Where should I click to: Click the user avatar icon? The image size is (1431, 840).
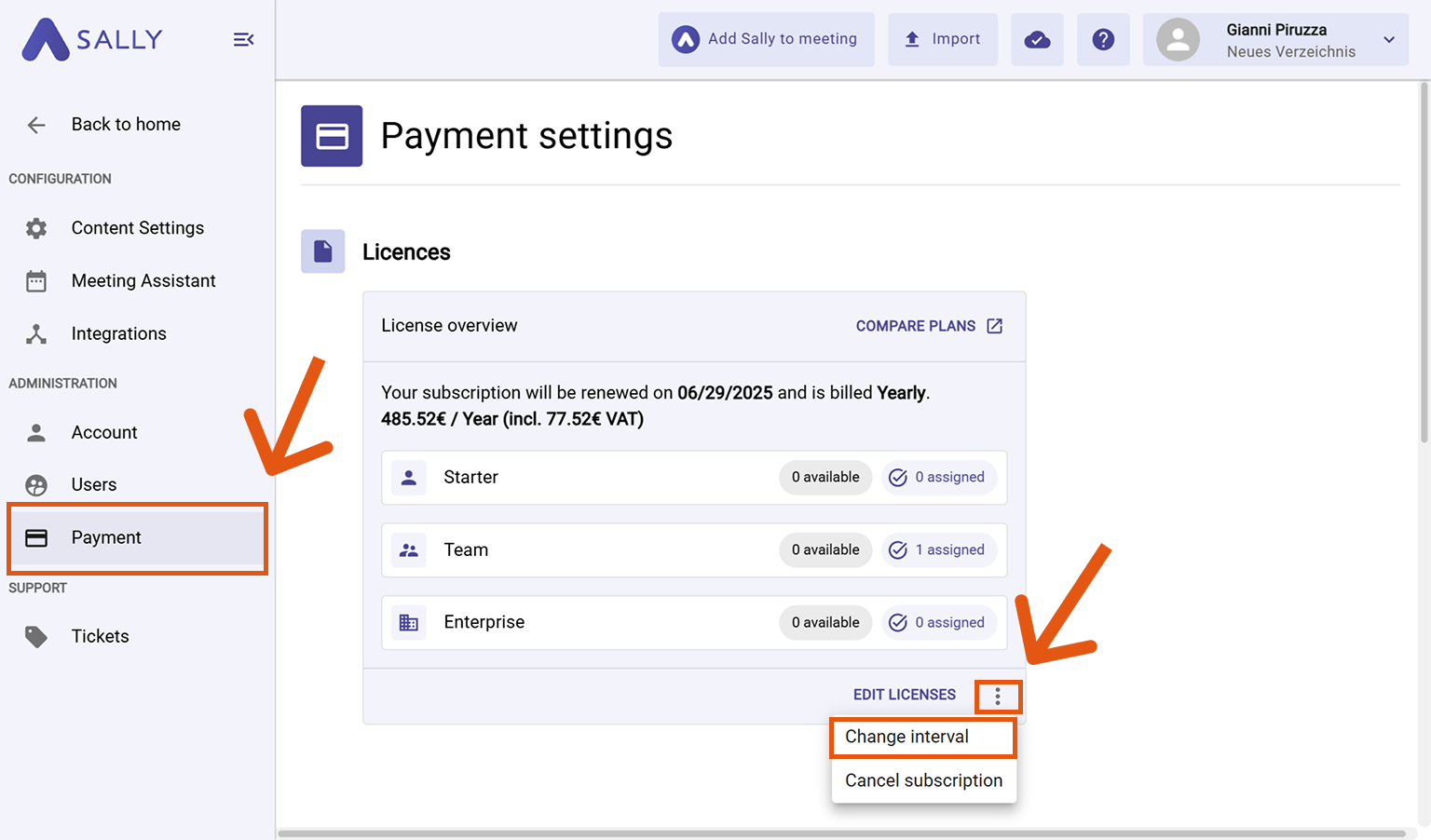click(1178, 39)
